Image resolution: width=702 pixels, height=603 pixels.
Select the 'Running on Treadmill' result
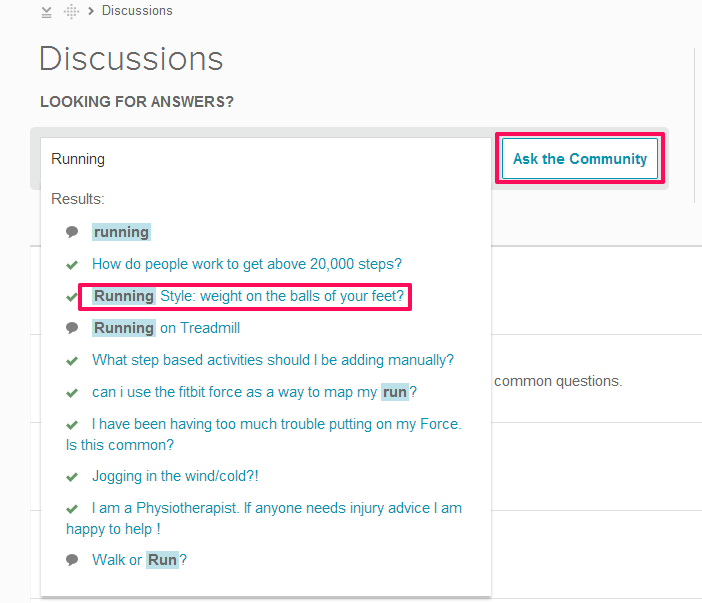pyautogui.click(x=166, y=328)
